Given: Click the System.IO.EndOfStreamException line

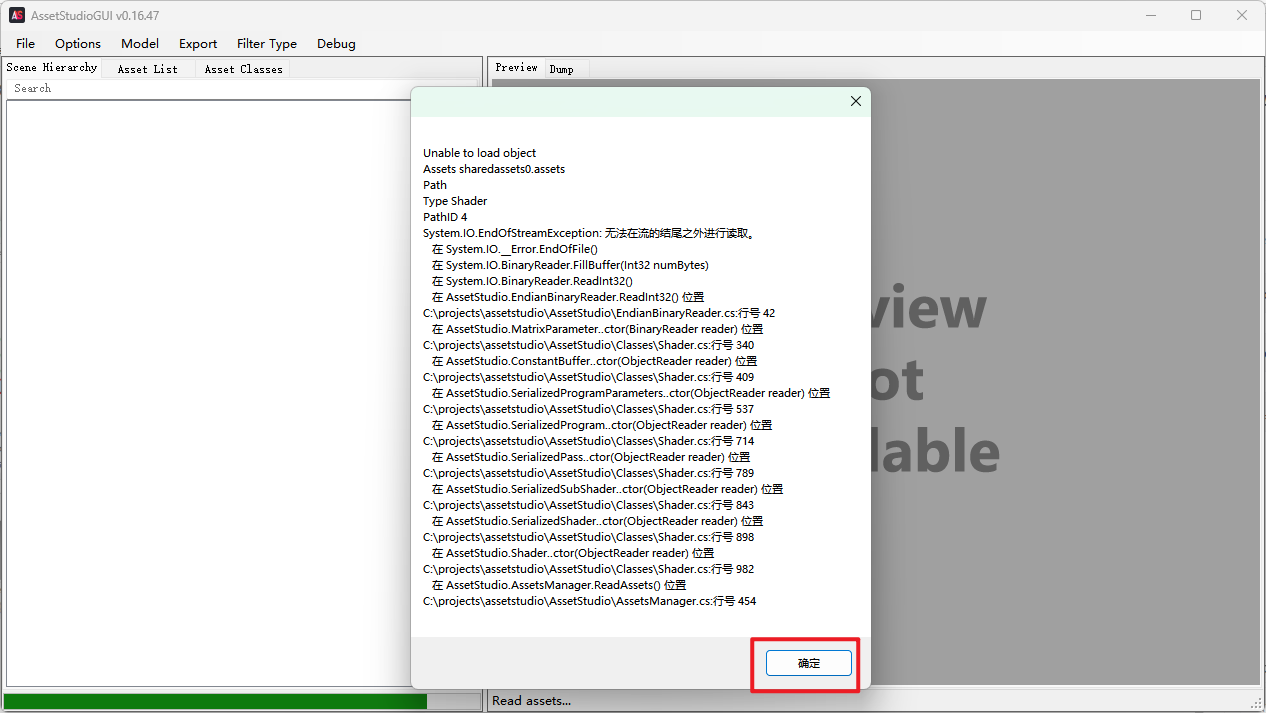Looking at the screenshot, I should (588, 233).
